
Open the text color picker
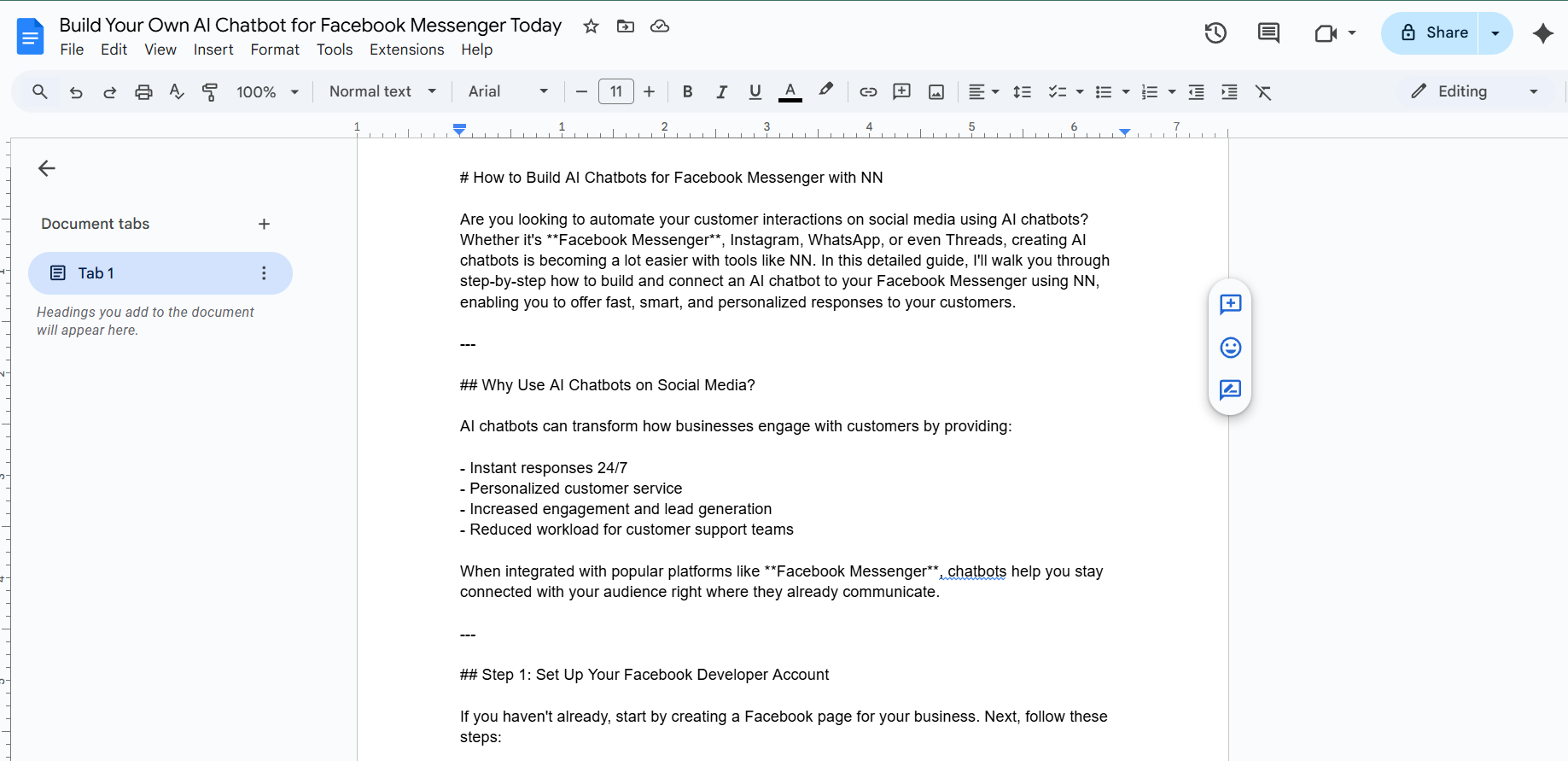790,92
